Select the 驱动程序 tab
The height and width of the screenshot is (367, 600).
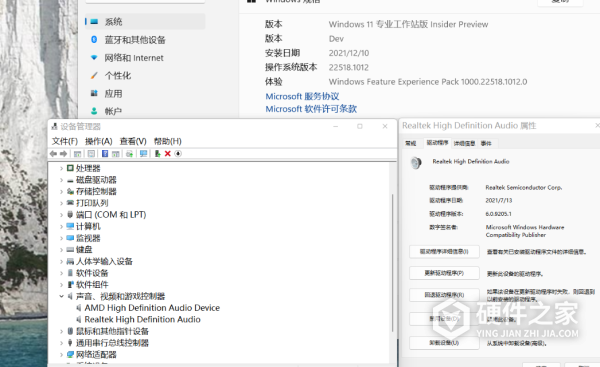(437, 142)
